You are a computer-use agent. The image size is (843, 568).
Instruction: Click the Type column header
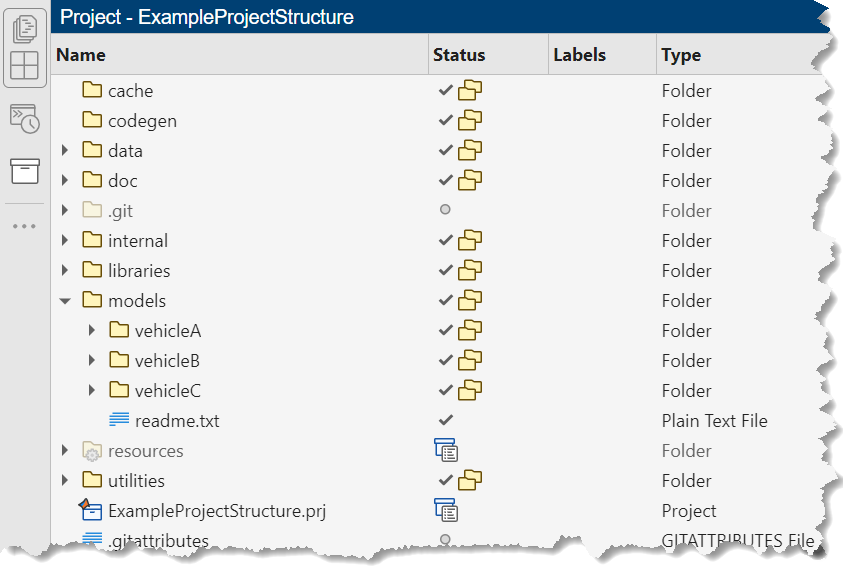pyautogui.click(x=681, y=56)
